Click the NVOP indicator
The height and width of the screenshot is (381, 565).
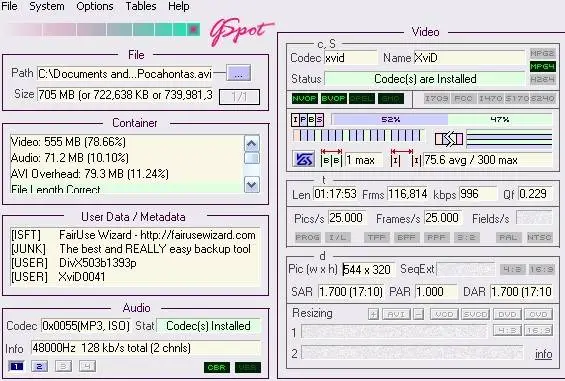(x=305, y=98)
